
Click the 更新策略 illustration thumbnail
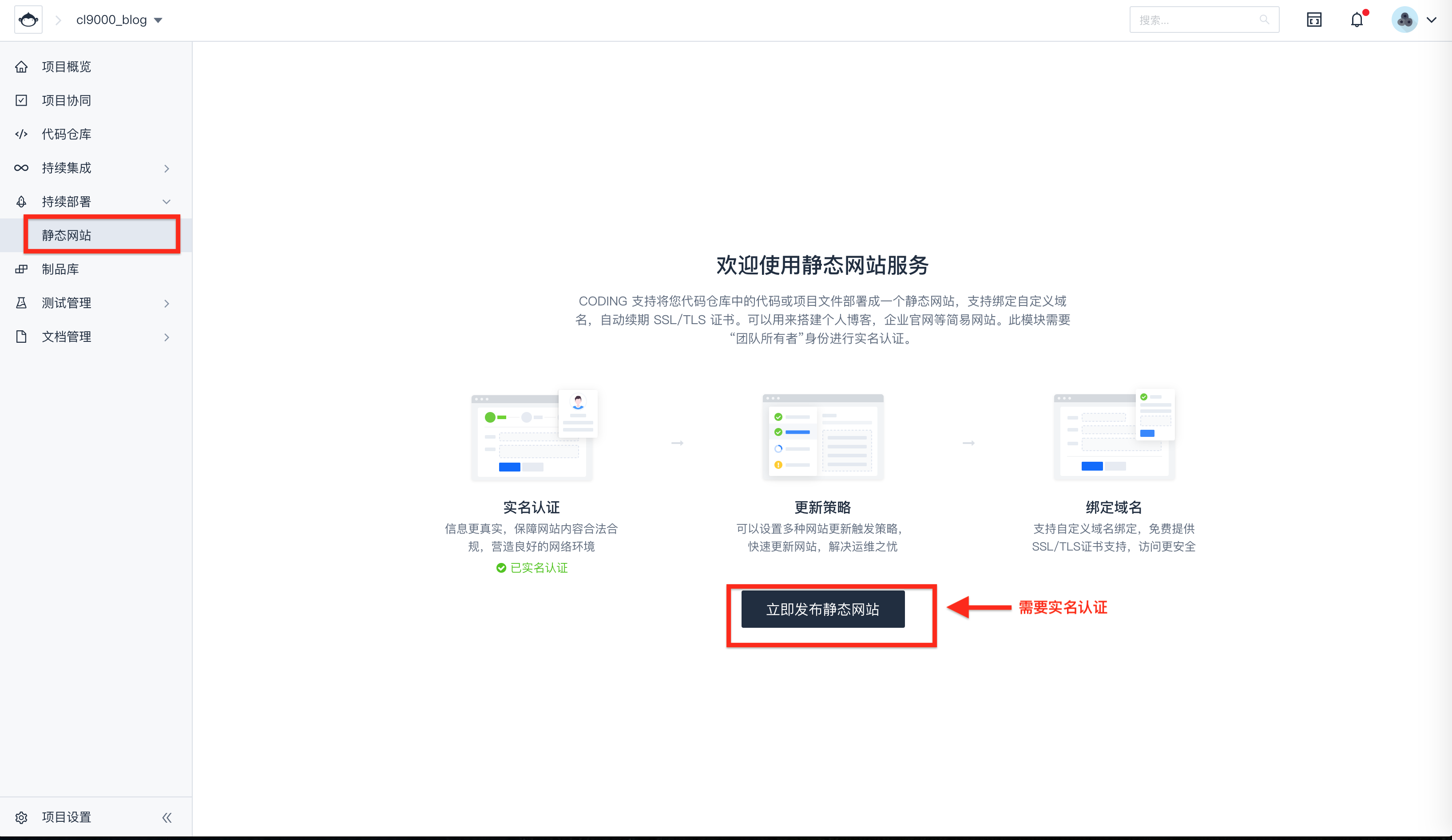823,437
